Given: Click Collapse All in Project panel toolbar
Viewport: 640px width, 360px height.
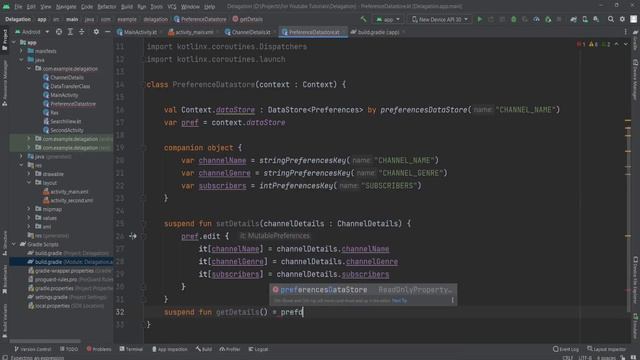Looking at the screenshot, I should point(82,32).
